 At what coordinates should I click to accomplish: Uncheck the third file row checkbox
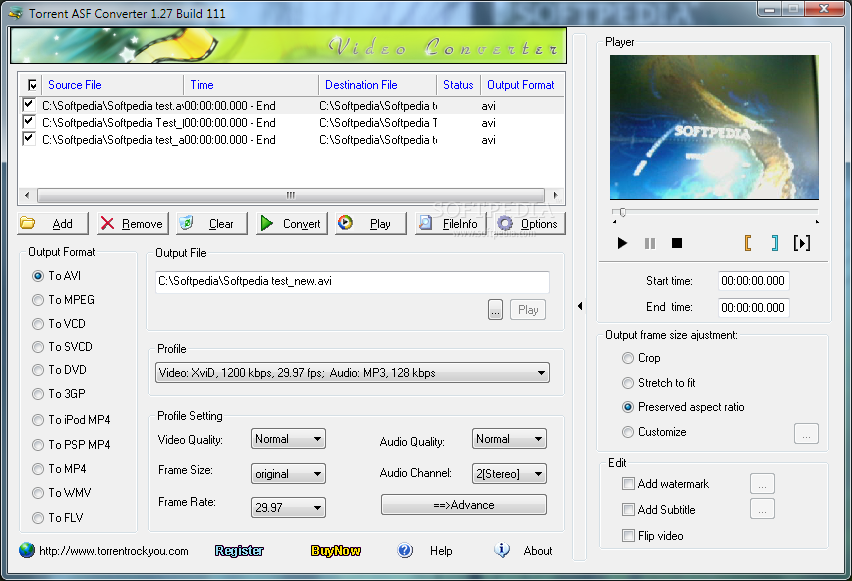pos(29,139)
